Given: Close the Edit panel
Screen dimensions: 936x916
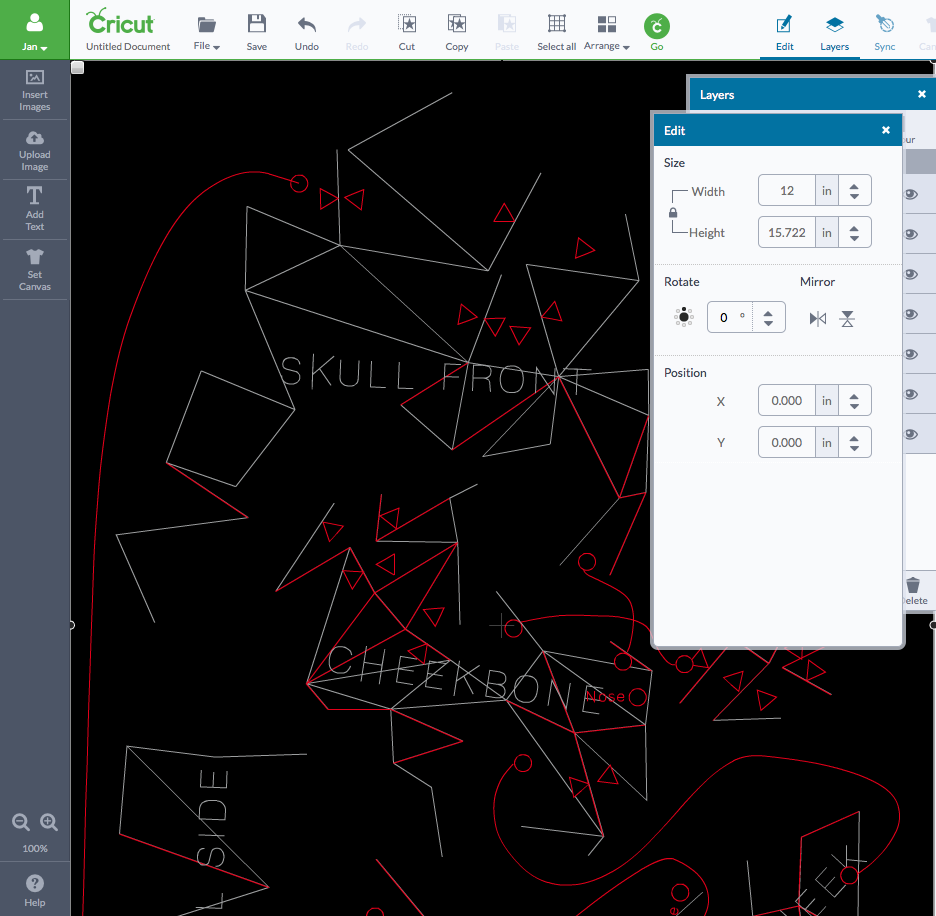Looking at the screenshot, I should (x=886, y=130).
